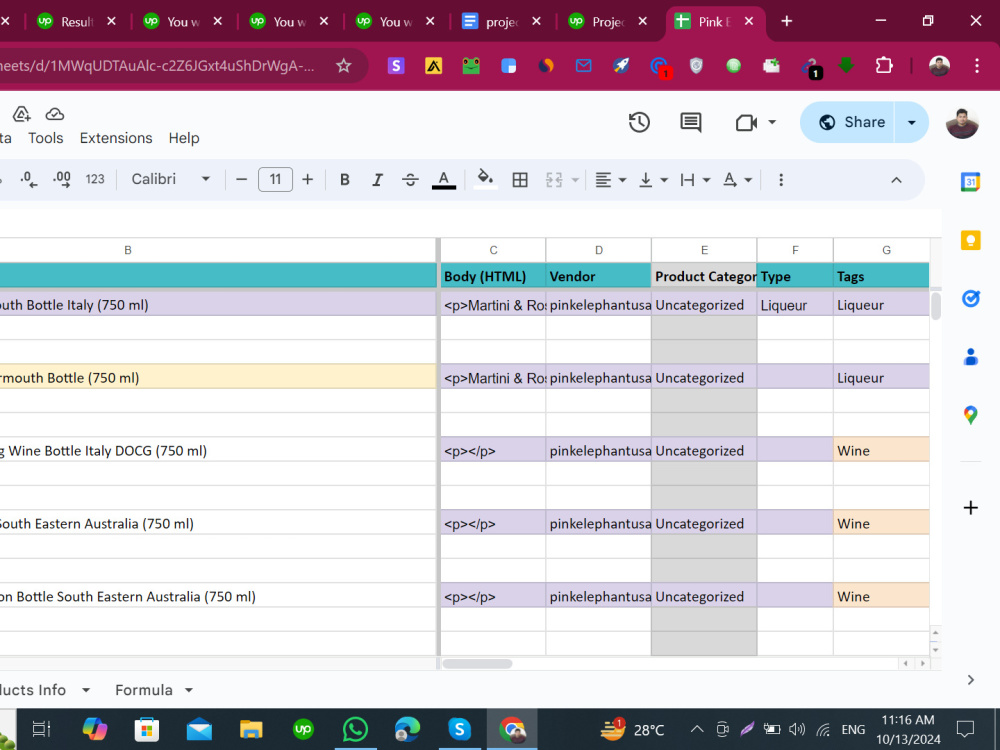Open meeting options dropdown arrow

pos(772,122)
